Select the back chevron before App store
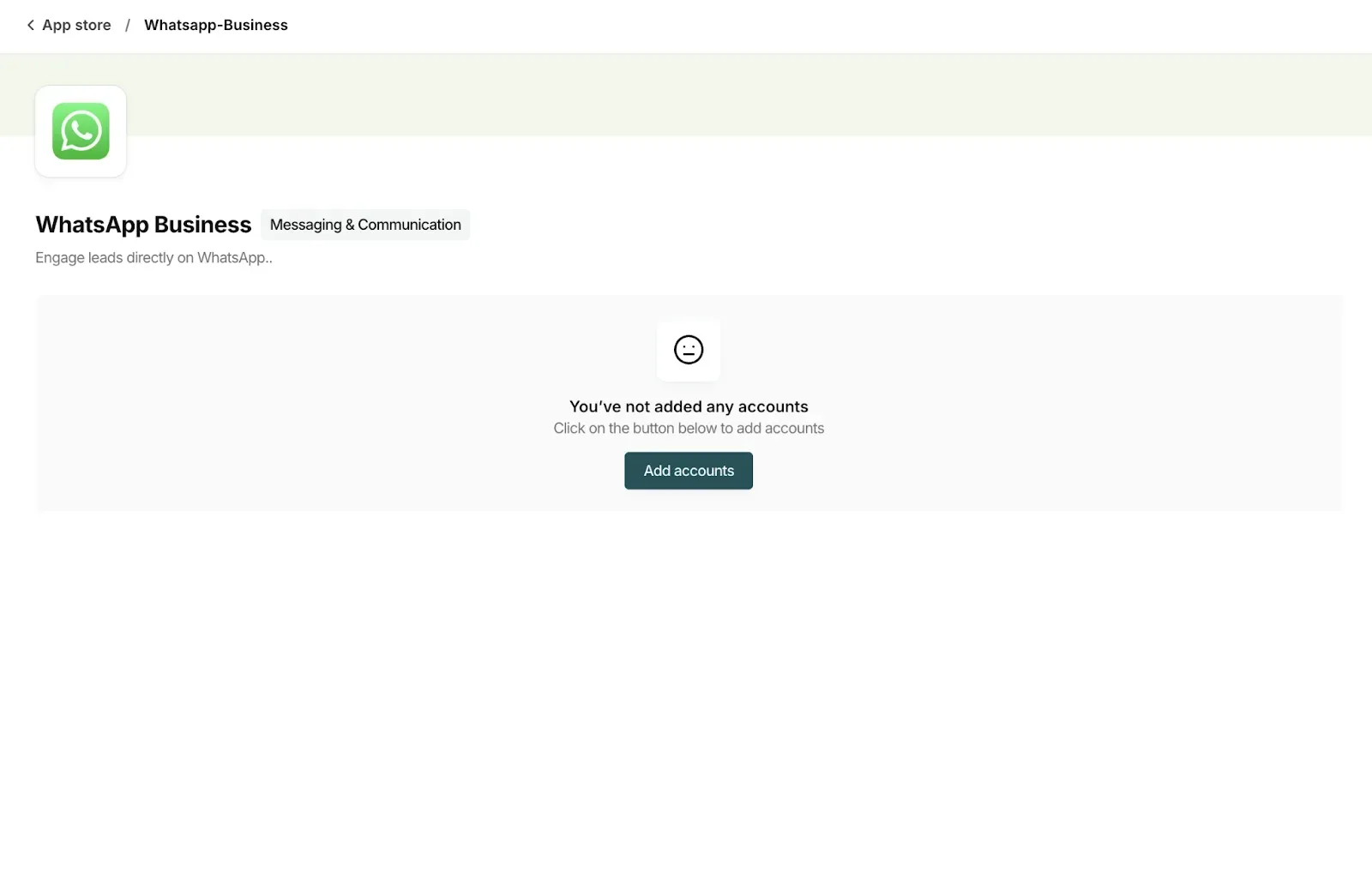Image resolution: width=1372 pixels, height=896 pixels. point(30,25)
